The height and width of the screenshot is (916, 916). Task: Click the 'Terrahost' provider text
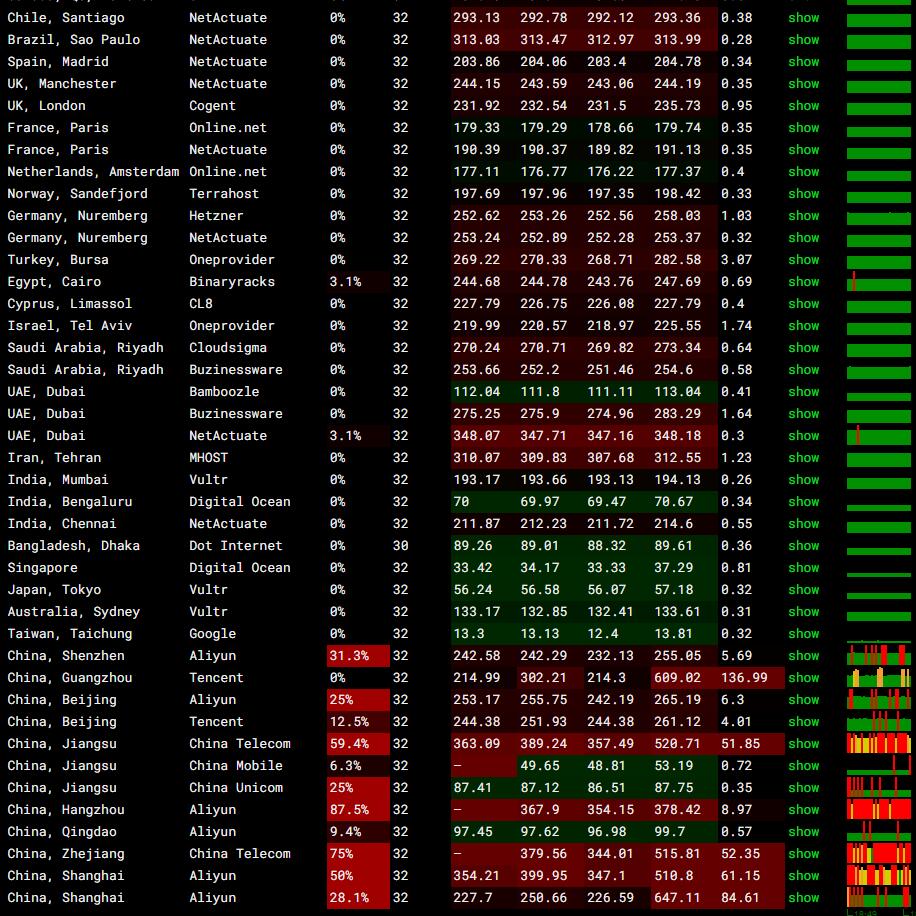click(x=224, y=193)
